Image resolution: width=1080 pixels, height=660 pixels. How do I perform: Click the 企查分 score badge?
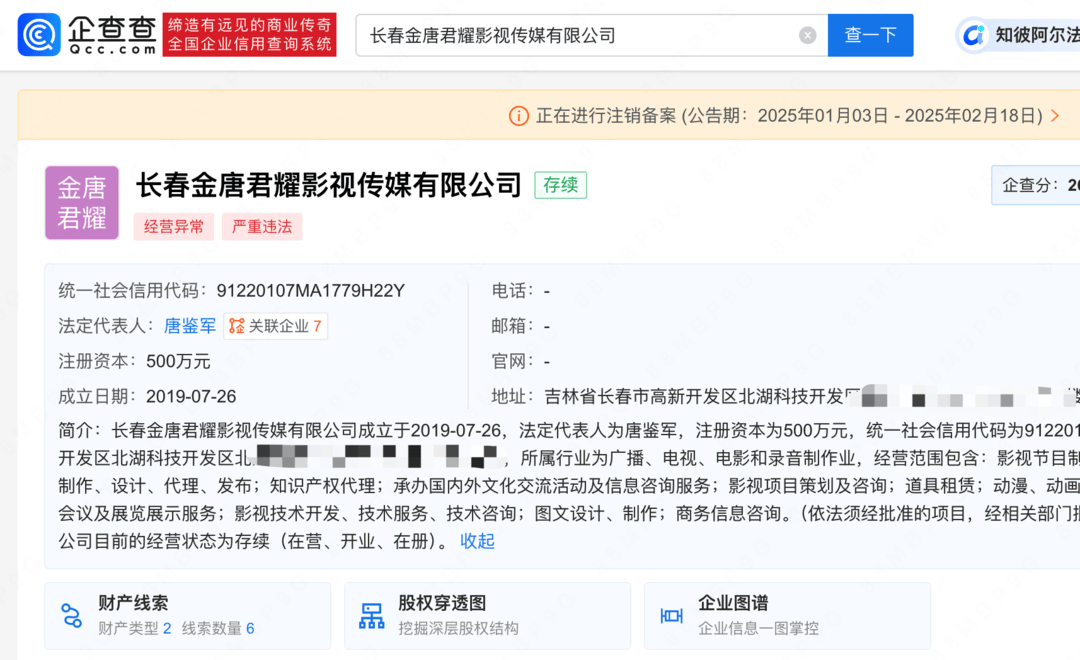click(1035, 185)
